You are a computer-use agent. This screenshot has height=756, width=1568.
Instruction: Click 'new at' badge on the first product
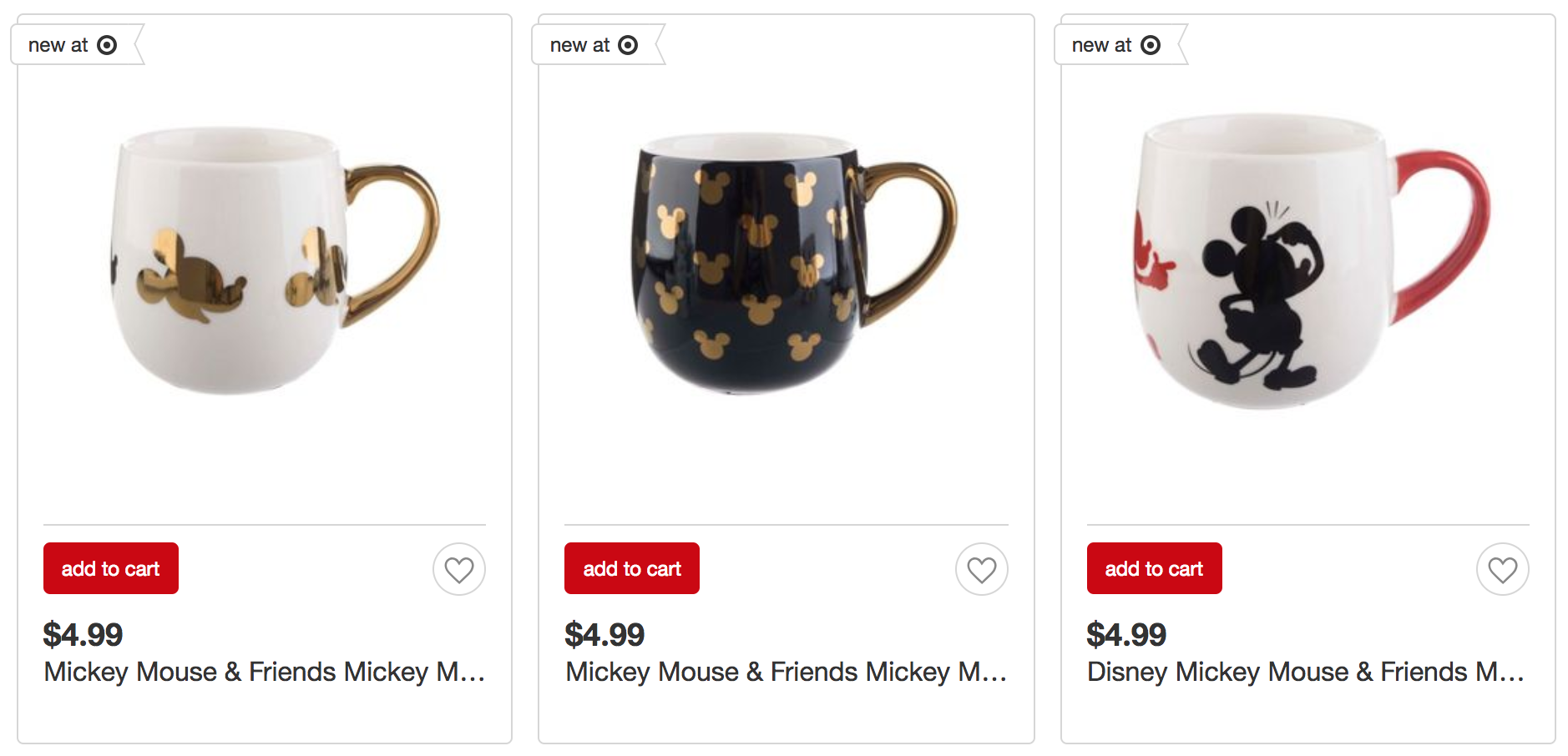58,45
